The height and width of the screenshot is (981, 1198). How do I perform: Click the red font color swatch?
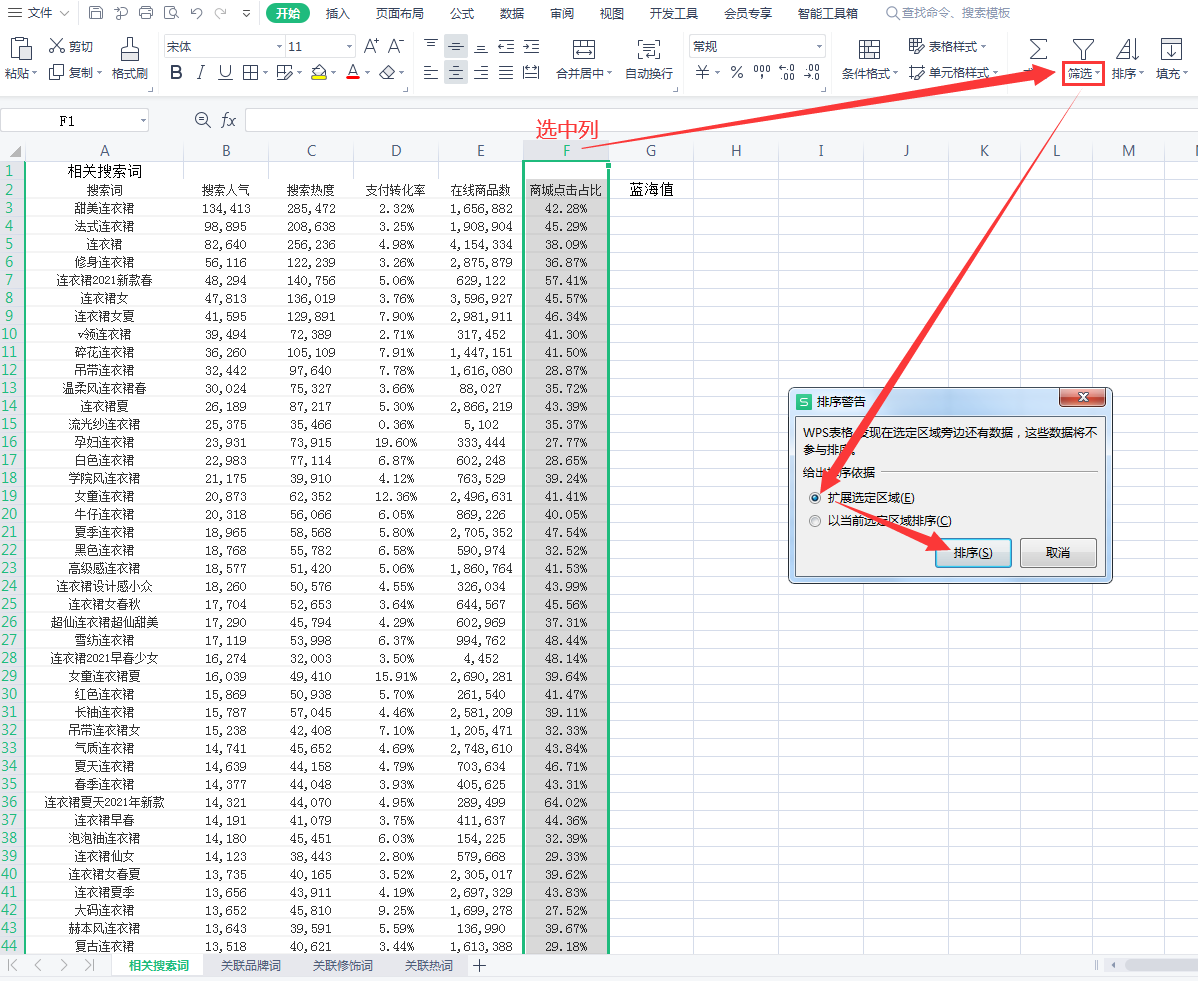click(352, 72)
